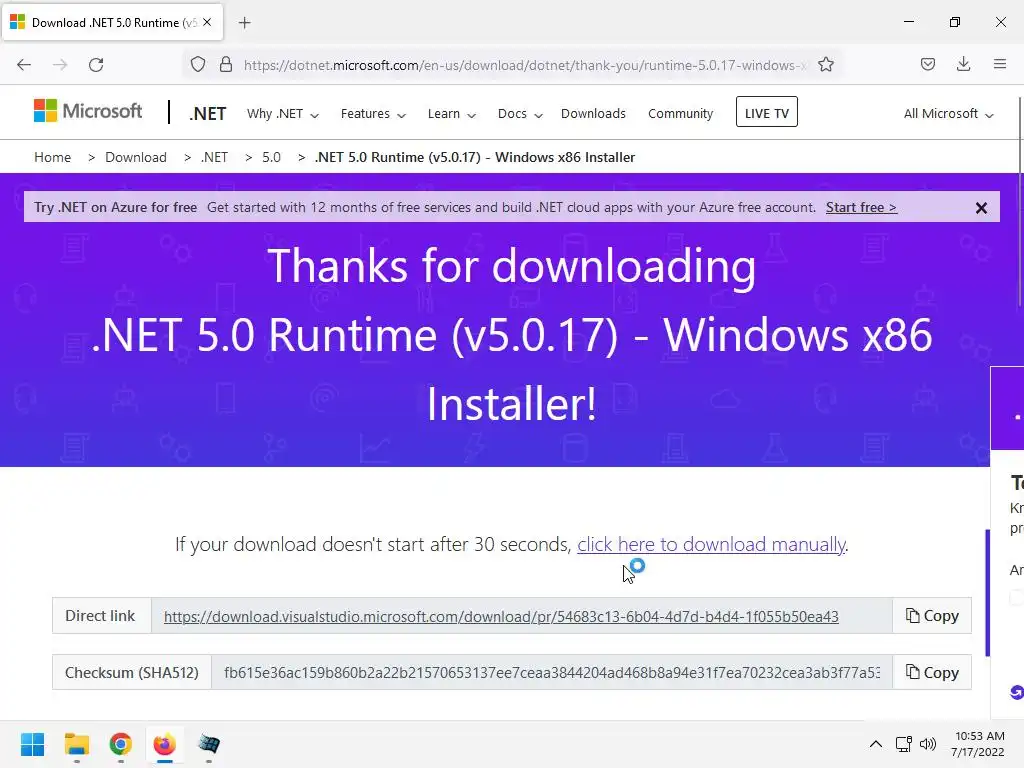Click the page vertical scrollbar

coord(1020,201)
